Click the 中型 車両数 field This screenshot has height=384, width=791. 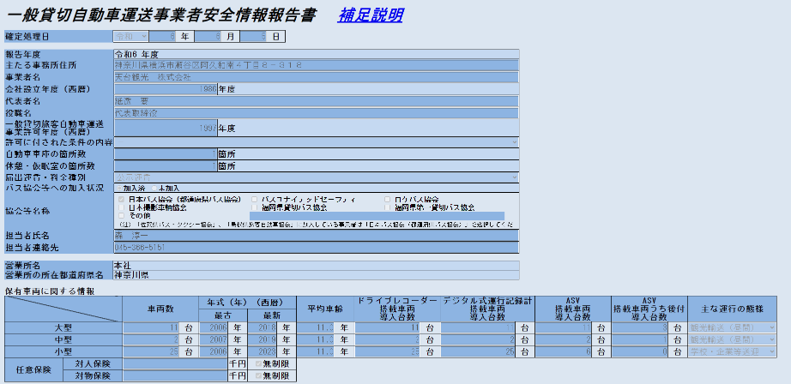coord(151,340)
